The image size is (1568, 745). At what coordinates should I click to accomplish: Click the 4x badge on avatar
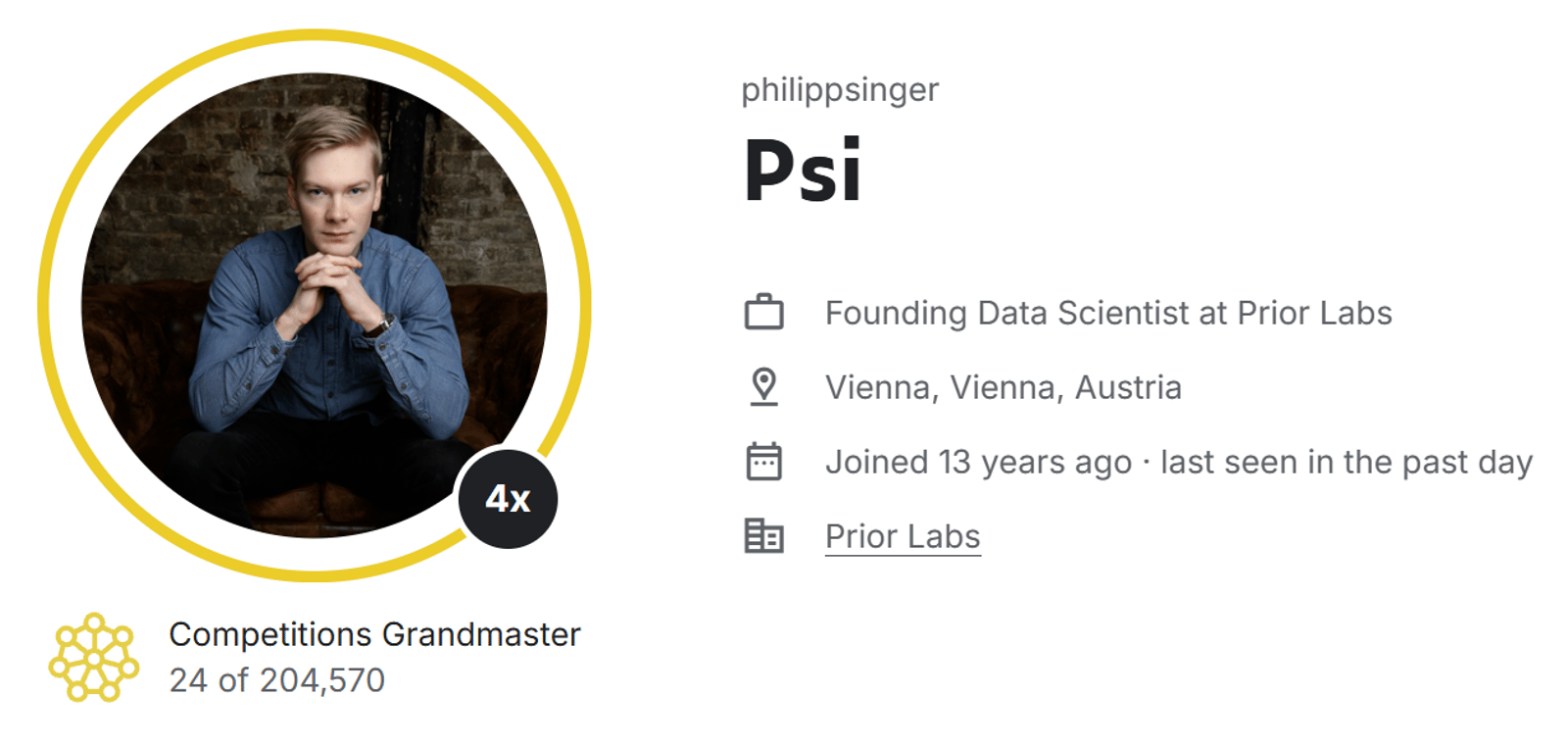click(x=508, y=499)
